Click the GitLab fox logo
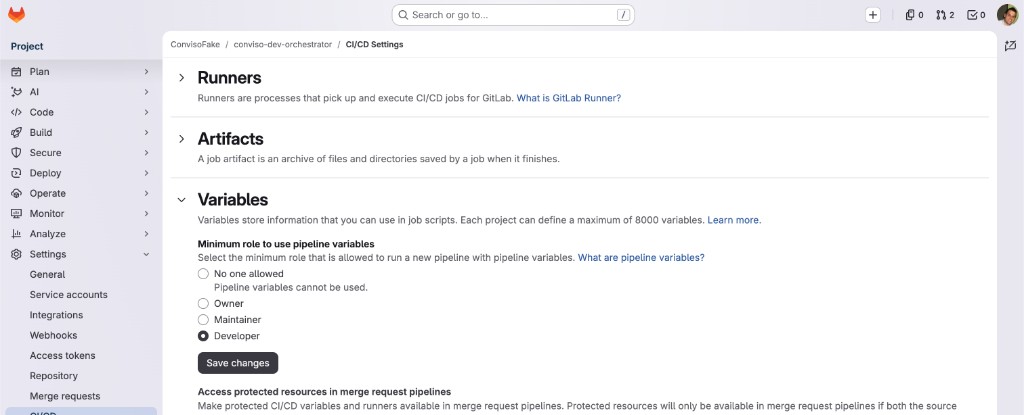Screen dimensions: 1024x415 [16, 14]
